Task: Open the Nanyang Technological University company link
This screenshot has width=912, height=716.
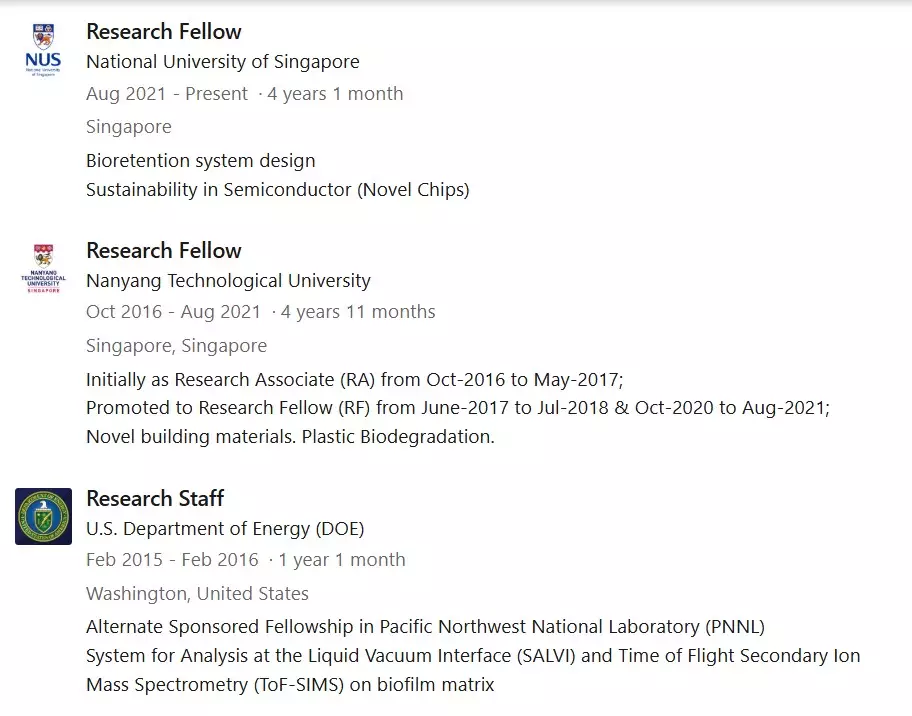Action: (x=228, y=281)
